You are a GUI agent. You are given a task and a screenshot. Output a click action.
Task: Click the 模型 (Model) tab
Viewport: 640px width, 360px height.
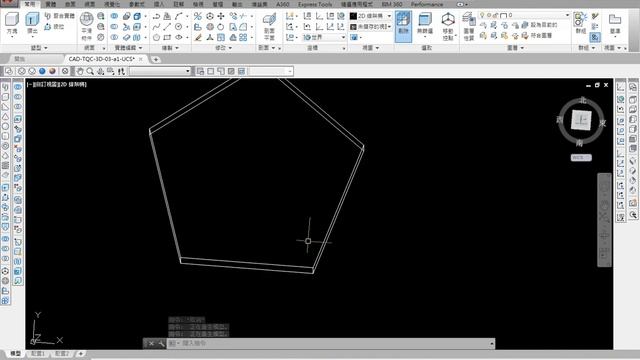coord(15,353)
